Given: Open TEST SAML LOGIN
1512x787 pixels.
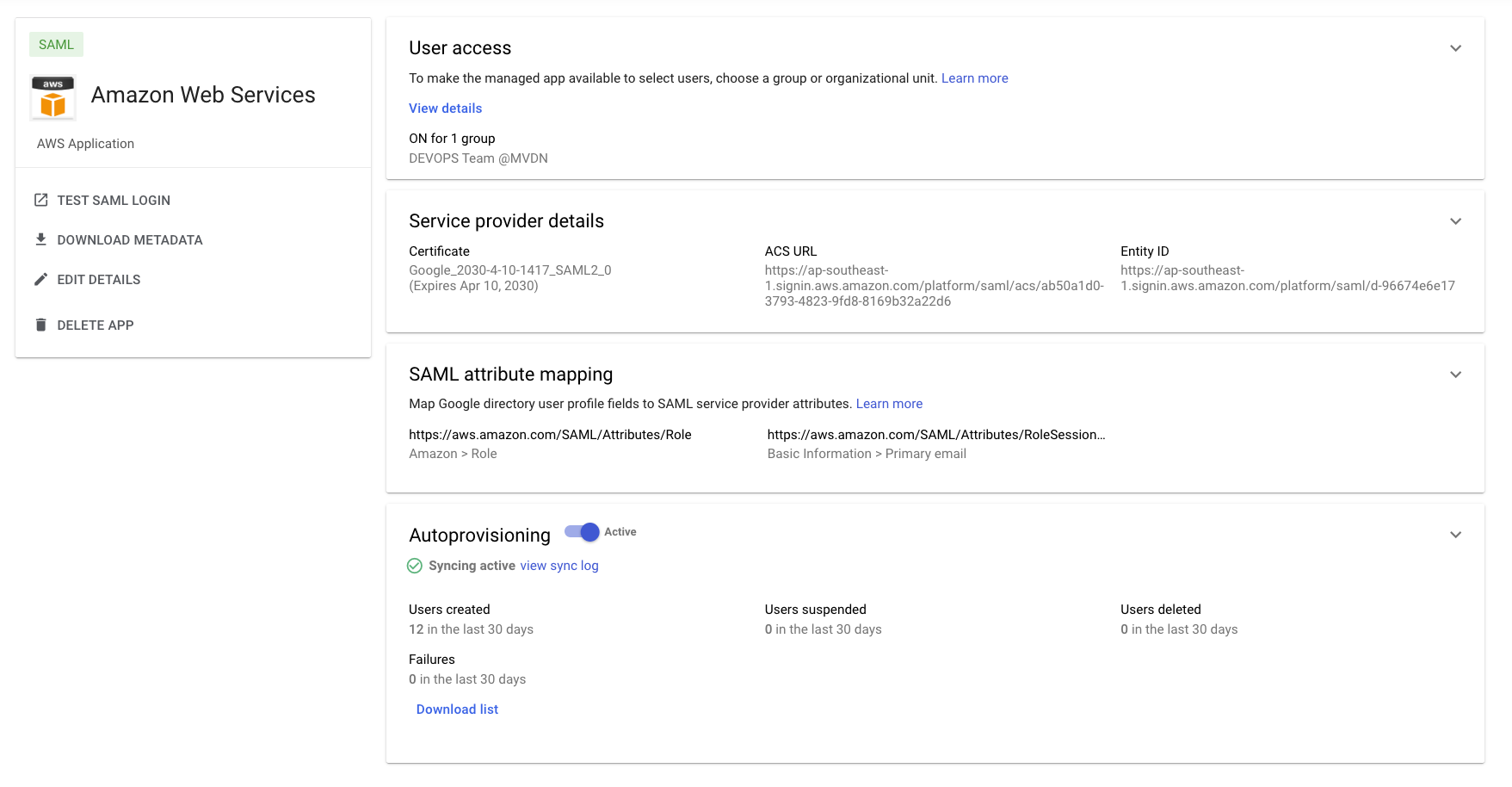Looking at the screenshot, I should pos(114,200).
